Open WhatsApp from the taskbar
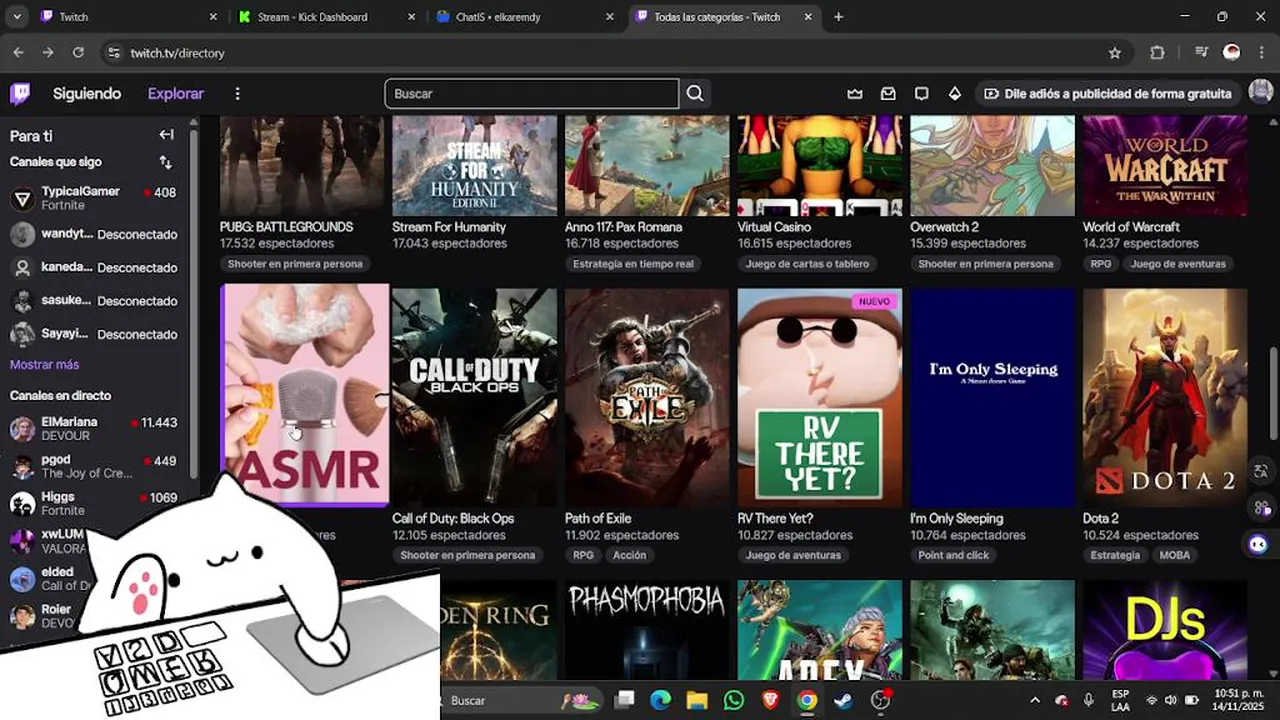Screen dimensions: 1280x720 click(x=734, y=701)
